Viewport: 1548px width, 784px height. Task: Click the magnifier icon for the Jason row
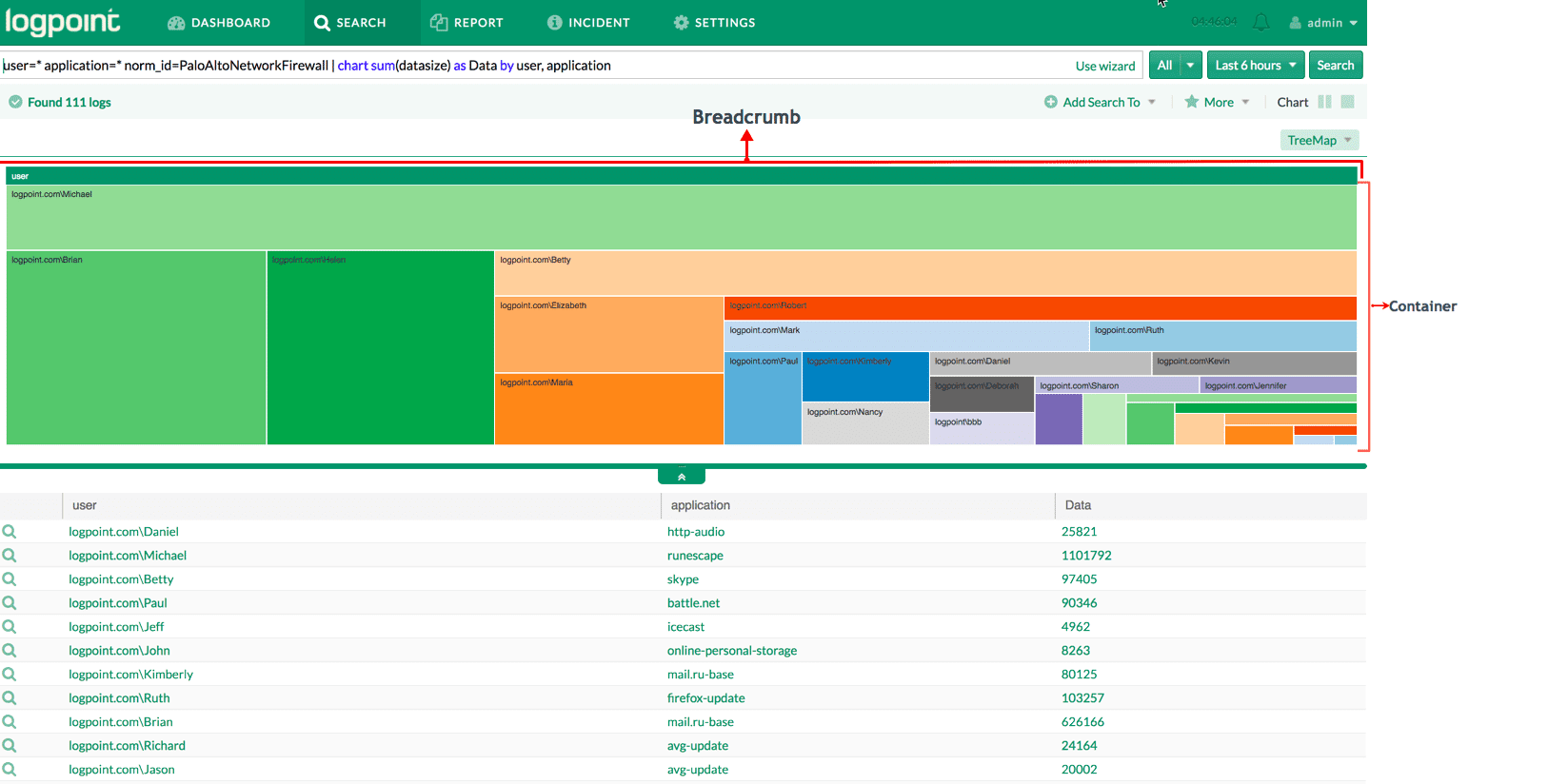(x=10, y=770)
